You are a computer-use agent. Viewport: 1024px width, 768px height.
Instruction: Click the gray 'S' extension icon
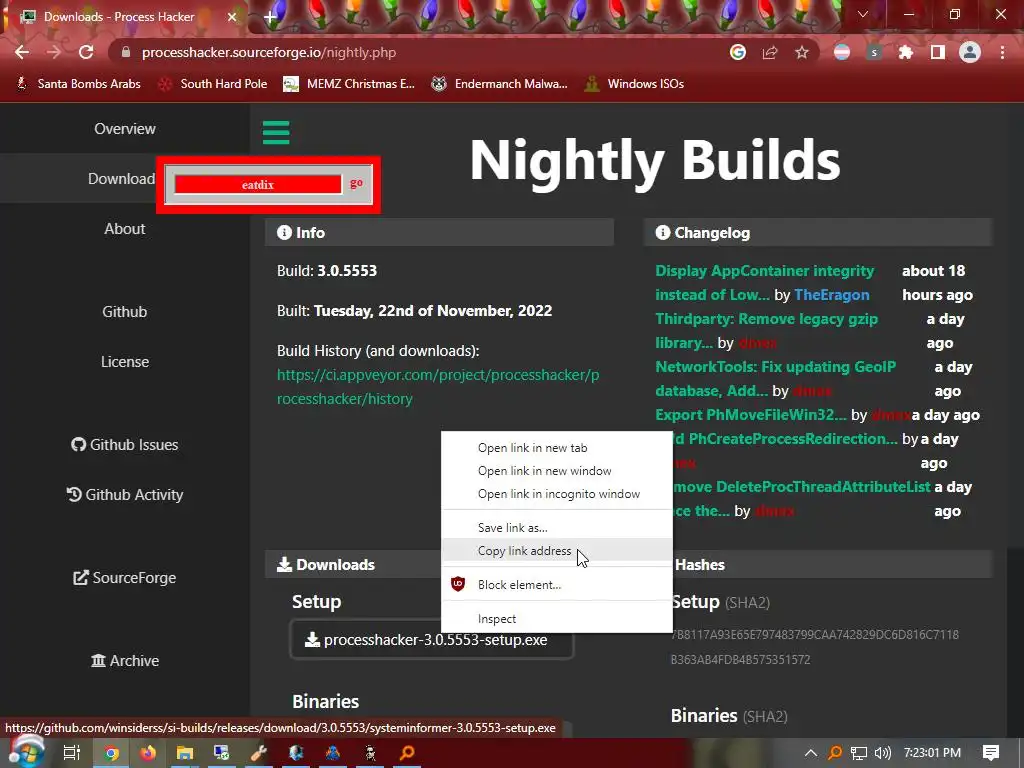(x=874, y=52)
